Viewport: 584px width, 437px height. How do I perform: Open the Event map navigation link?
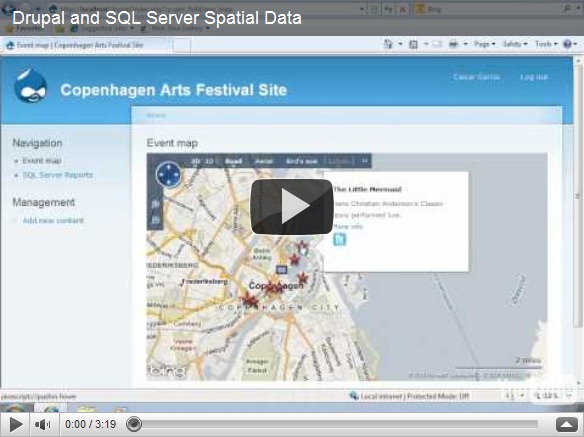coord(42,161)
